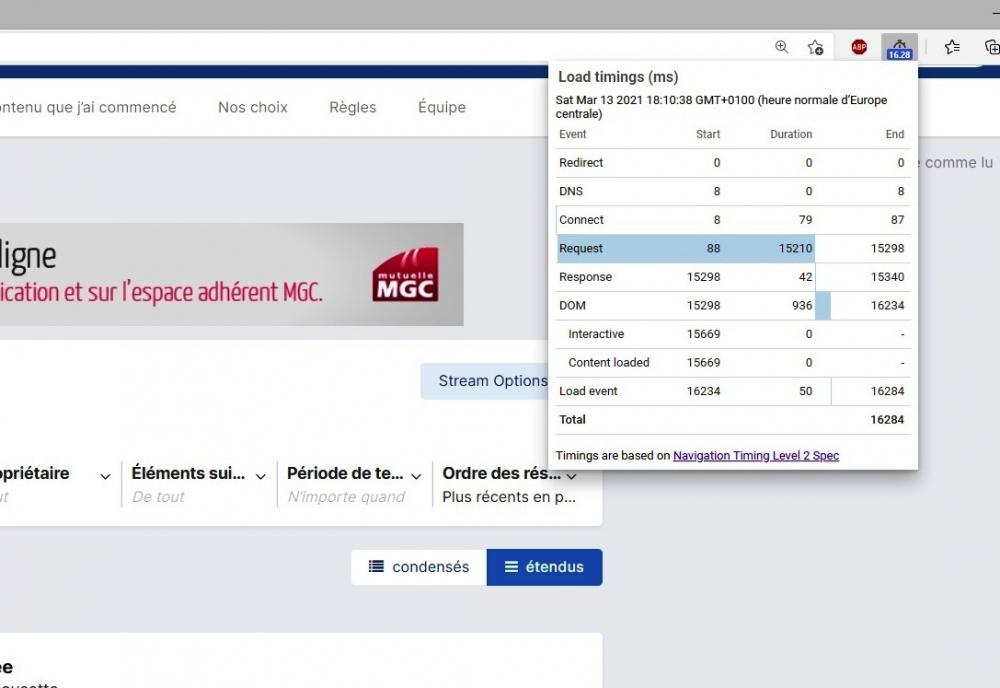The height and width of the screenshot is (688, 1000).
Task: Click the DOM duration timing bar
Action: tap(823, 306)
